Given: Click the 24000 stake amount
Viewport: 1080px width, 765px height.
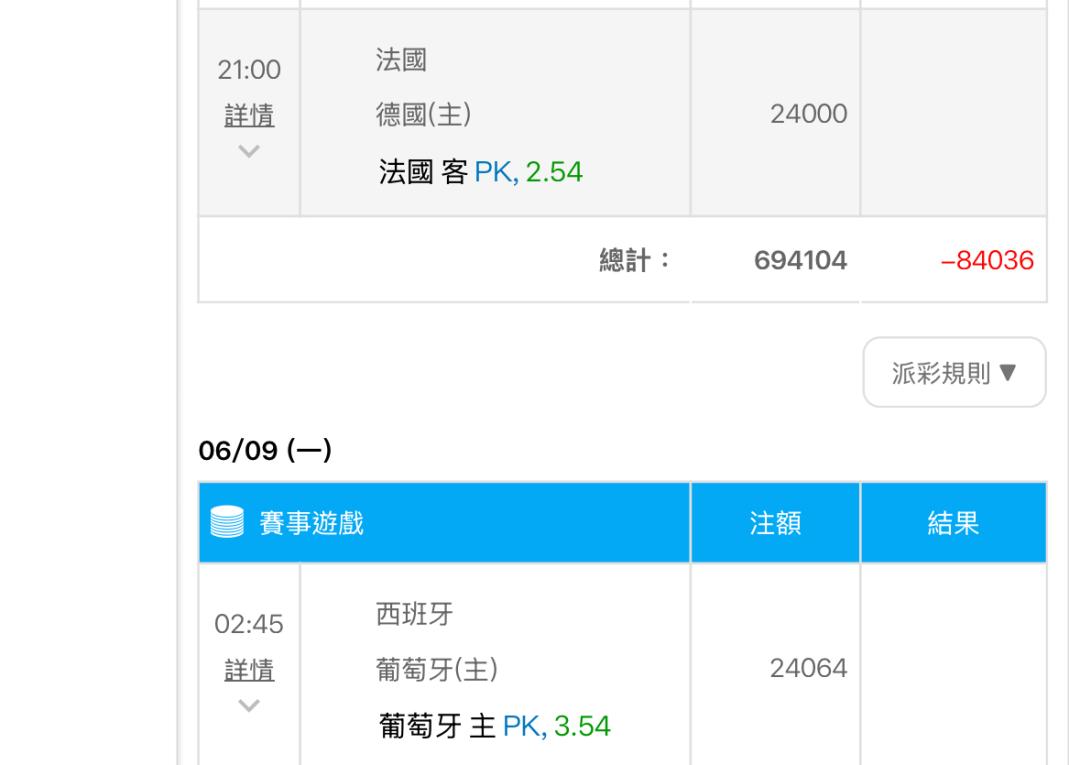Looking at the screenshot, I should [x=809, y=114].
